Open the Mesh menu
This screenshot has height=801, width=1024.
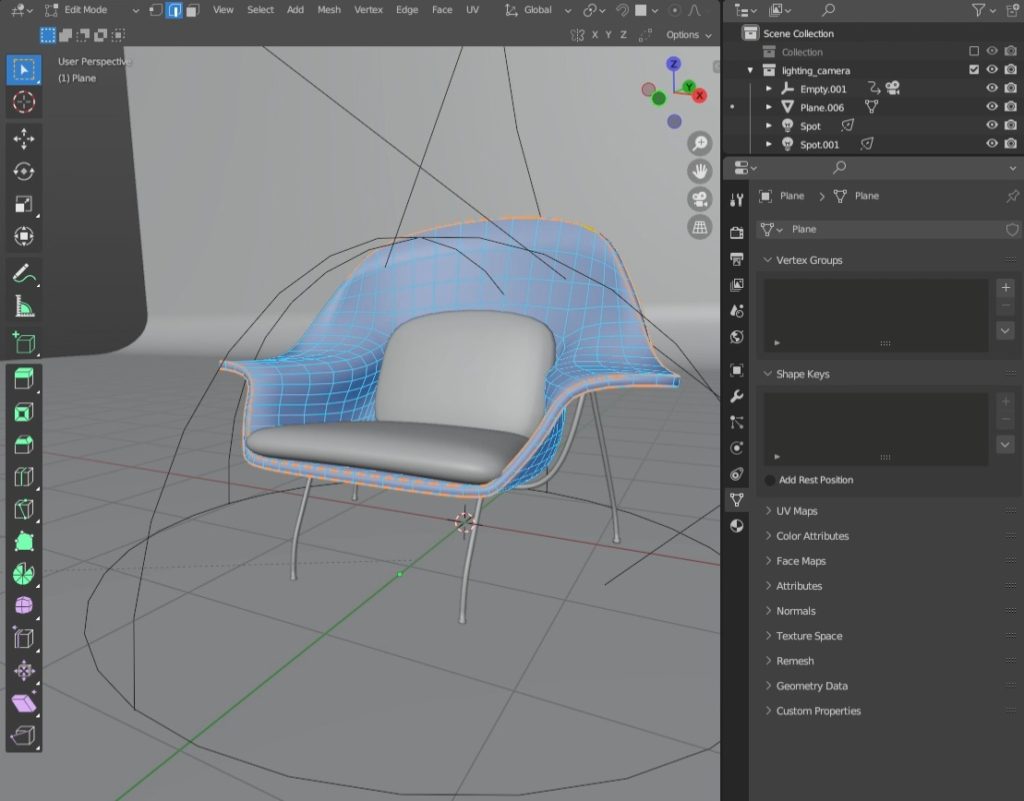pos(328,10)
